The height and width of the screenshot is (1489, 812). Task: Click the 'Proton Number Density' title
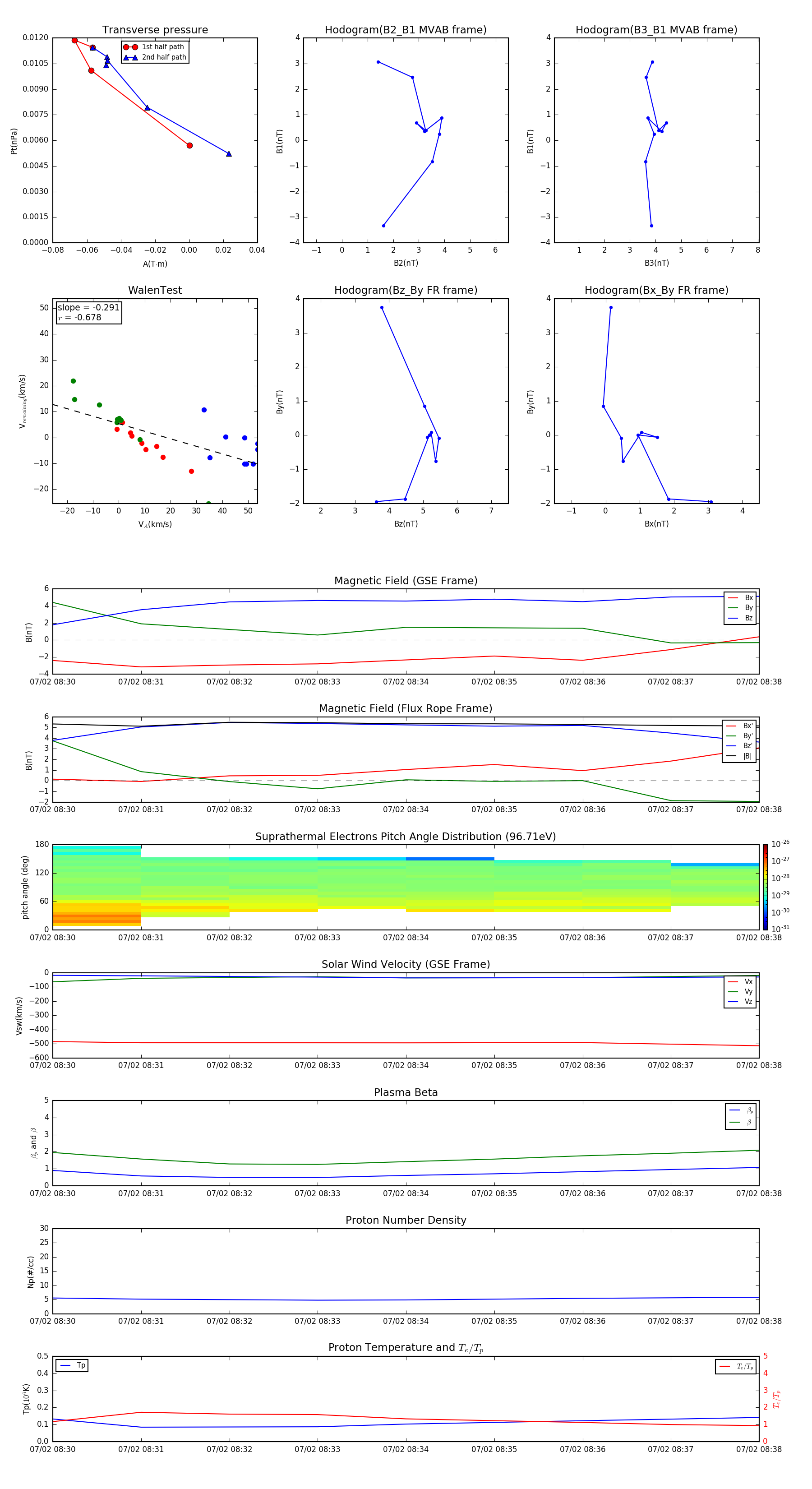click(406, 1220)
